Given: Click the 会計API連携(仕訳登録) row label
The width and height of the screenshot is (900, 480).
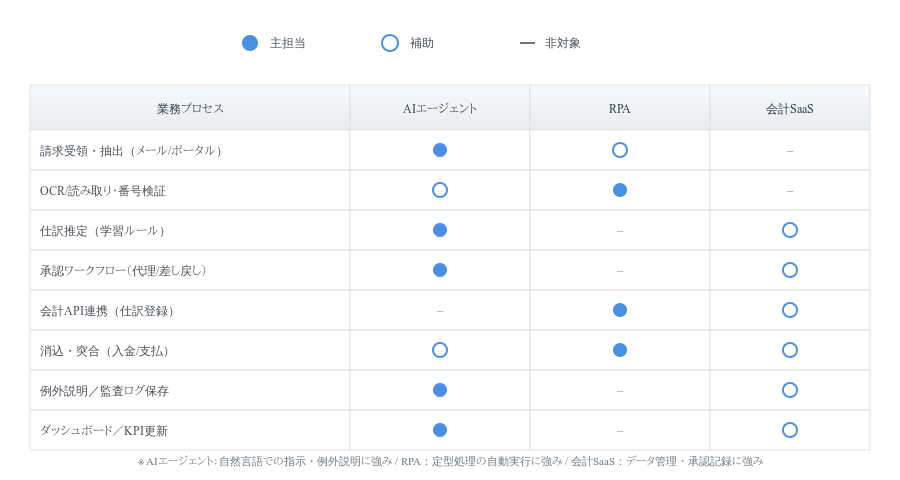Looking at the screenshot, I should pos(109,311).
